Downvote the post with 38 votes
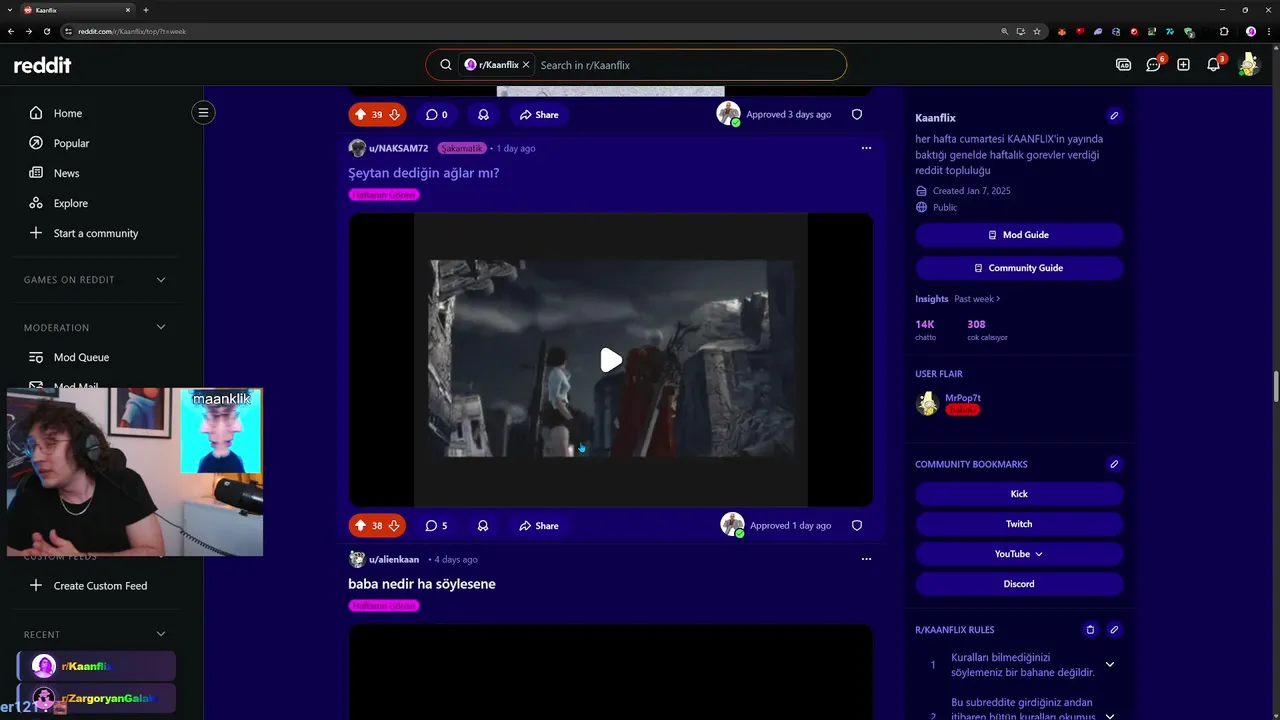The image size is (1280, 720). pos(394,526)
